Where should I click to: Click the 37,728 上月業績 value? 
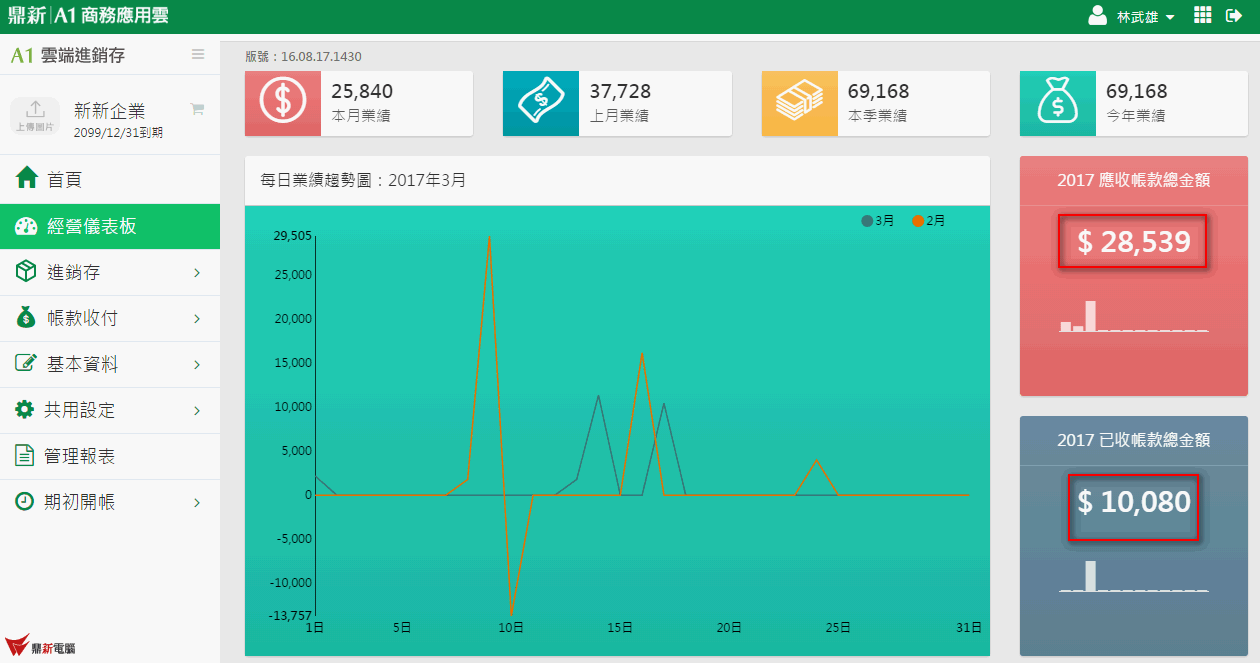(620, 92)
